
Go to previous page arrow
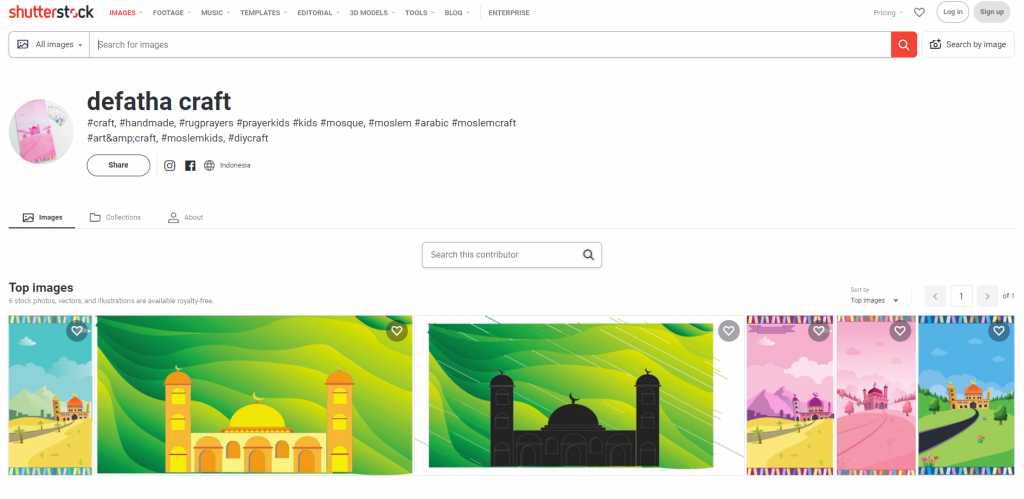tap(935, 296)
